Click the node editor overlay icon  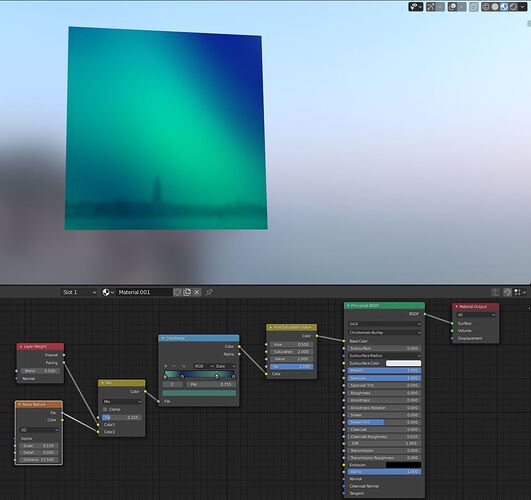click(x=507, y=292)
